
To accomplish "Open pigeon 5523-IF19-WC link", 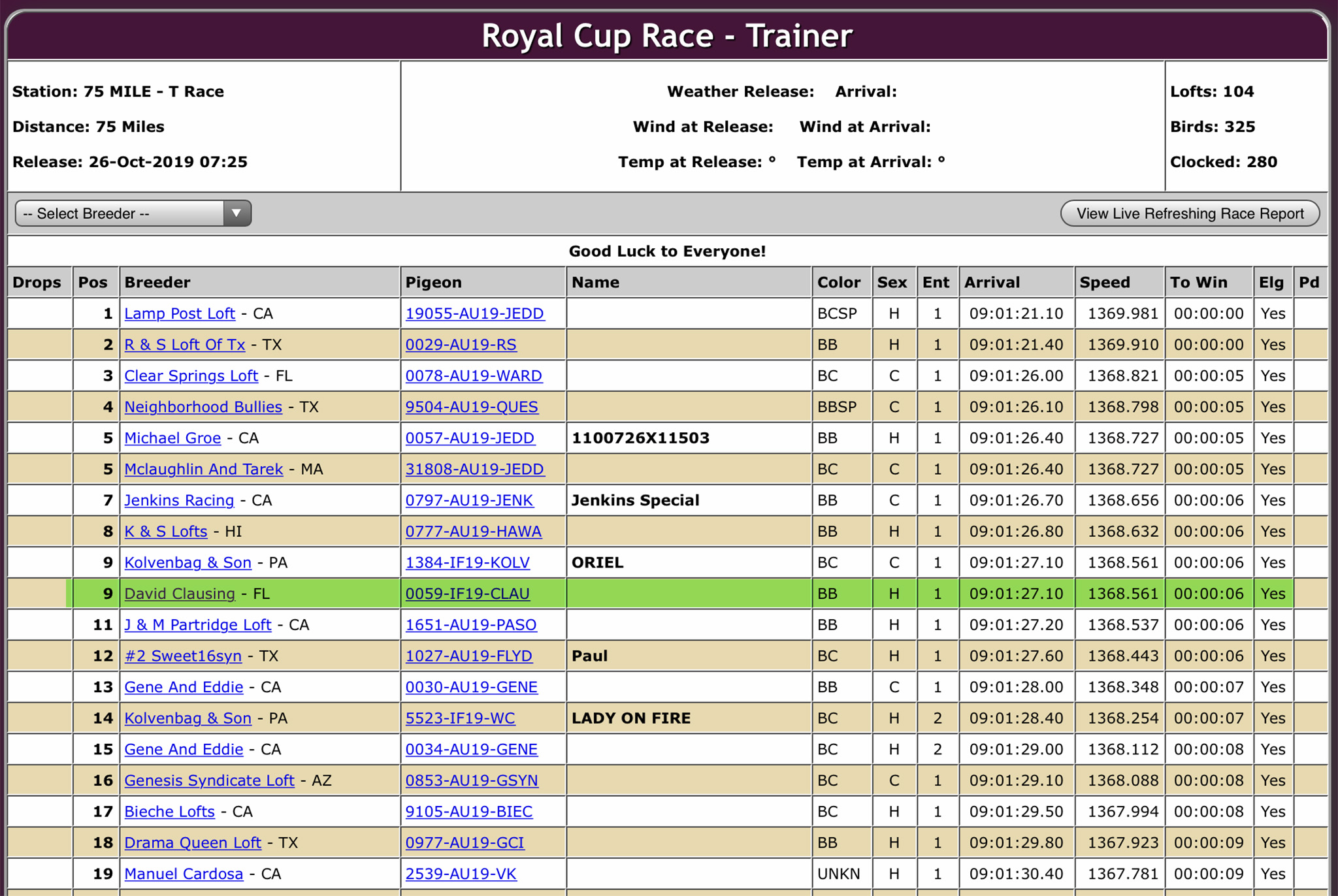I will pyautogui.click(x=460, y=718).
